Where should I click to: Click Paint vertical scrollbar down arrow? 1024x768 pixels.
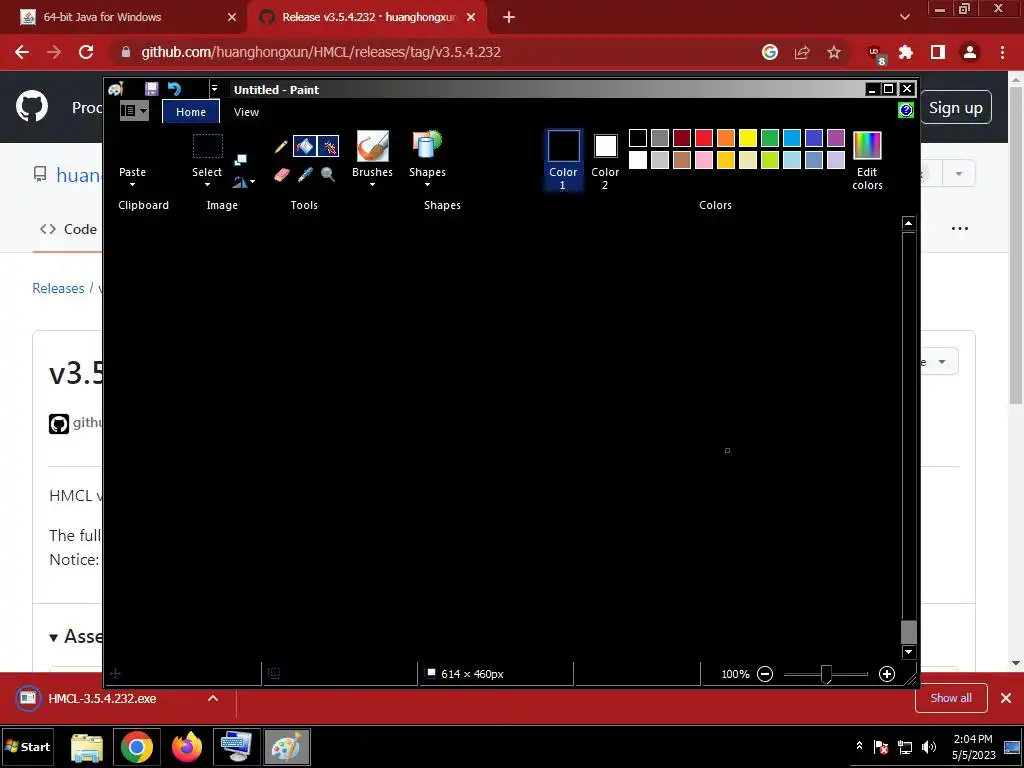coord(908,651)
